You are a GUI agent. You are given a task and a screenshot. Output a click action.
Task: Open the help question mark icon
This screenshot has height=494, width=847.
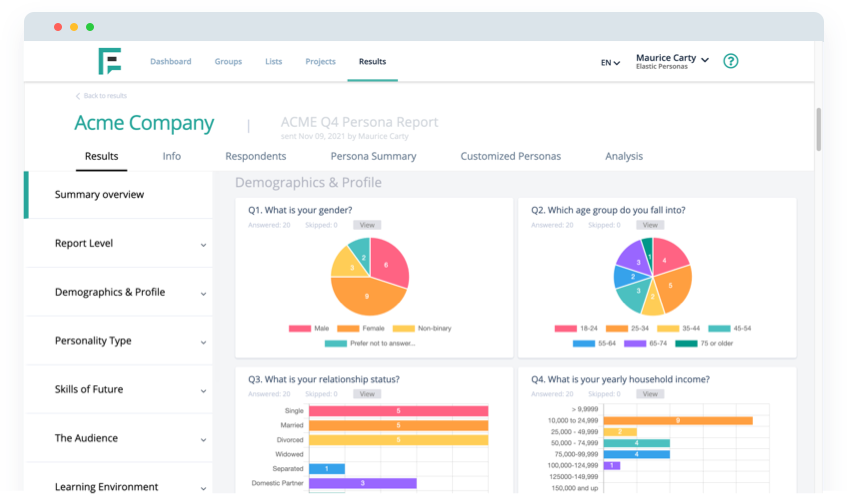pos(730,61)
